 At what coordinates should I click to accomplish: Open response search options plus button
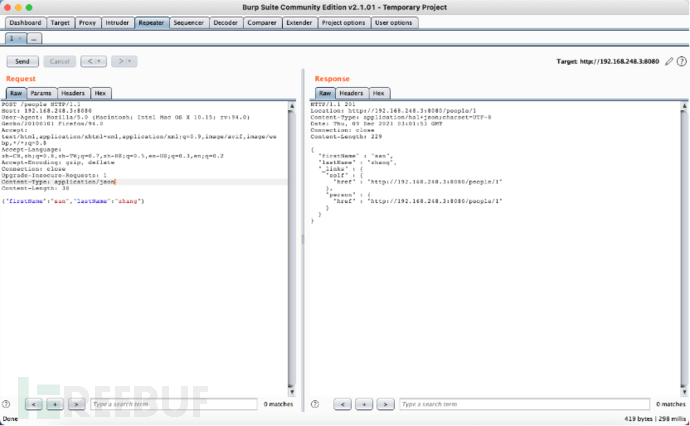tap(364, 404)
